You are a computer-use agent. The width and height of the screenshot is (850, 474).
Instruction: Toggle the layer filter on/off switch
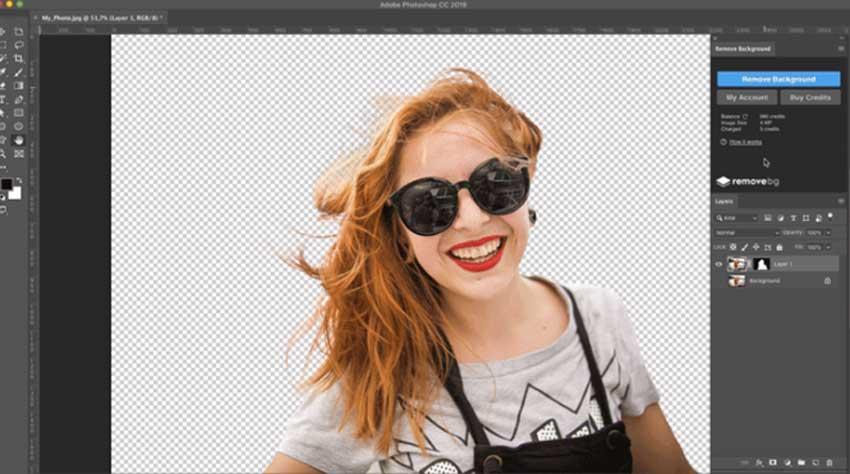tap(830, 216)
